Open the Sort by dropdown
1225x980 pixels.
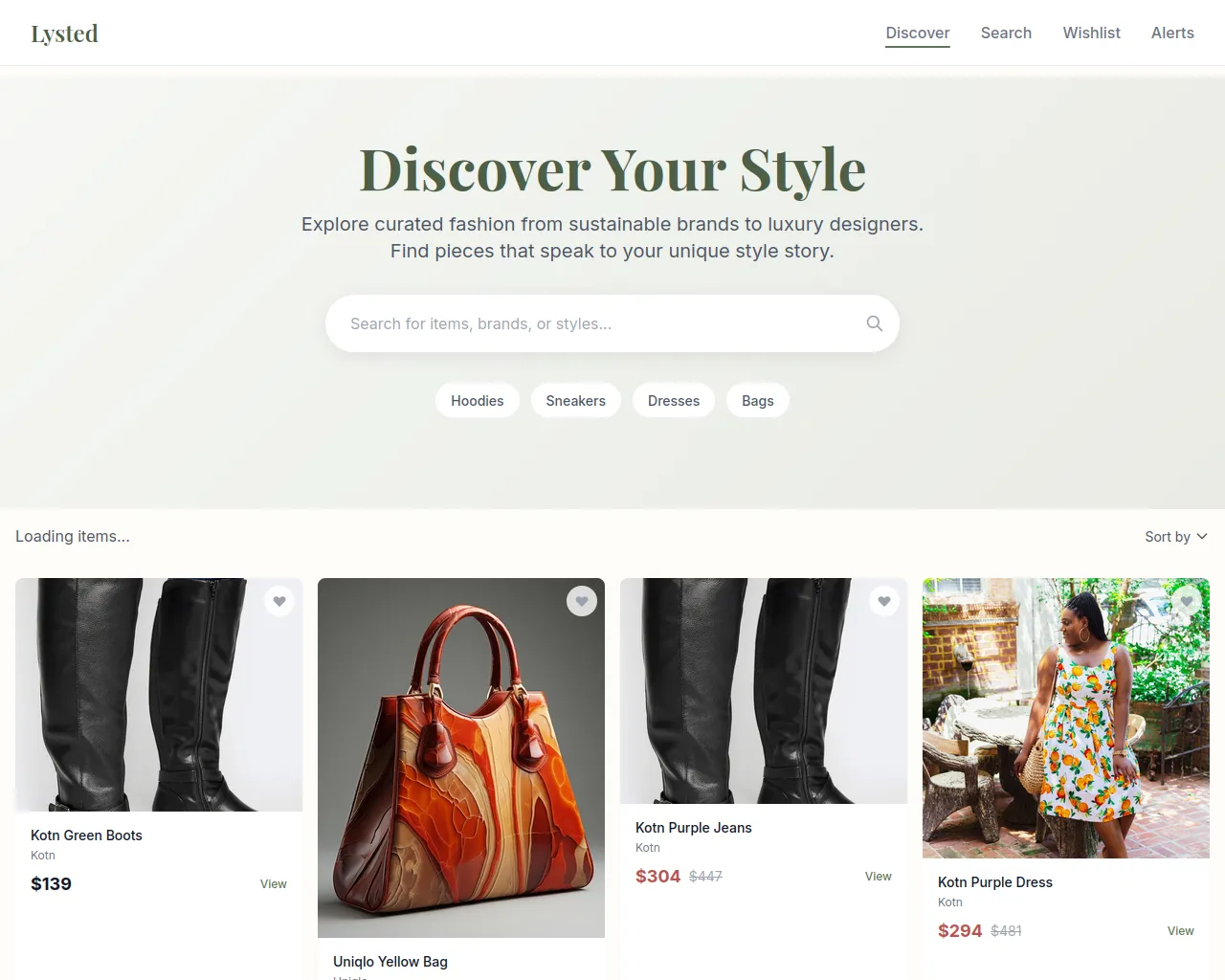pos(1176,537)
